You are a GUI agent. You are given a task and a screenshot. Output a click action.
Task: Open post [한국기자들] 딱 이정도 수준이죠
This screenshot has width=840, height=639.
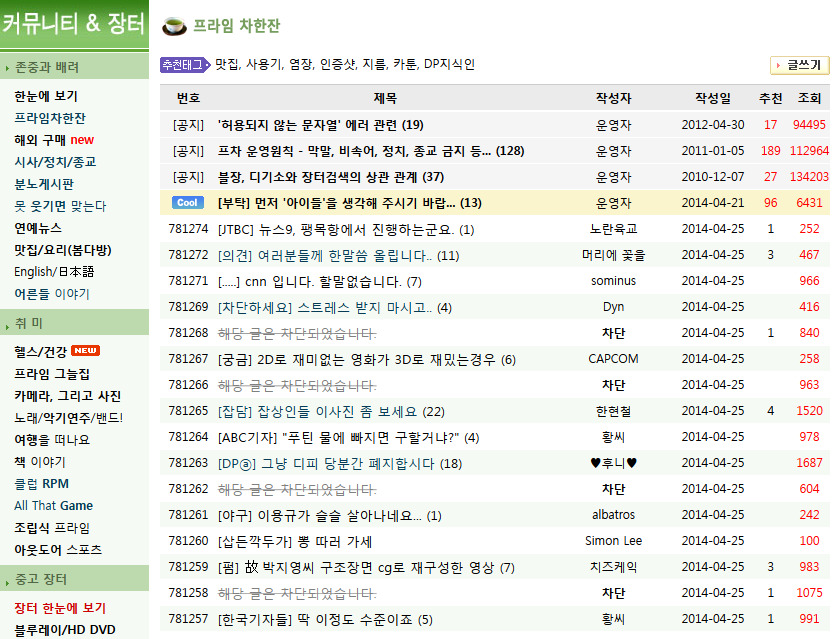pyautogui.click(x=325, y=620)
